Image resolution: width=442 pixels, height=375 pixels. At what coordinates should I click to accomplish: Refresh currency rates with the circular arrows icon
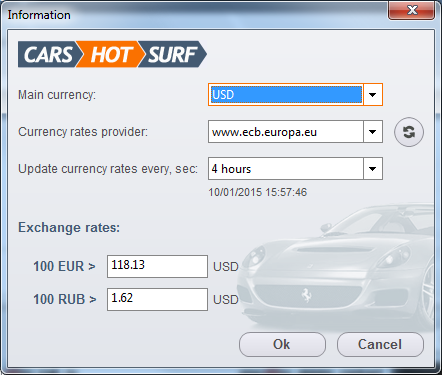[409, 132]
